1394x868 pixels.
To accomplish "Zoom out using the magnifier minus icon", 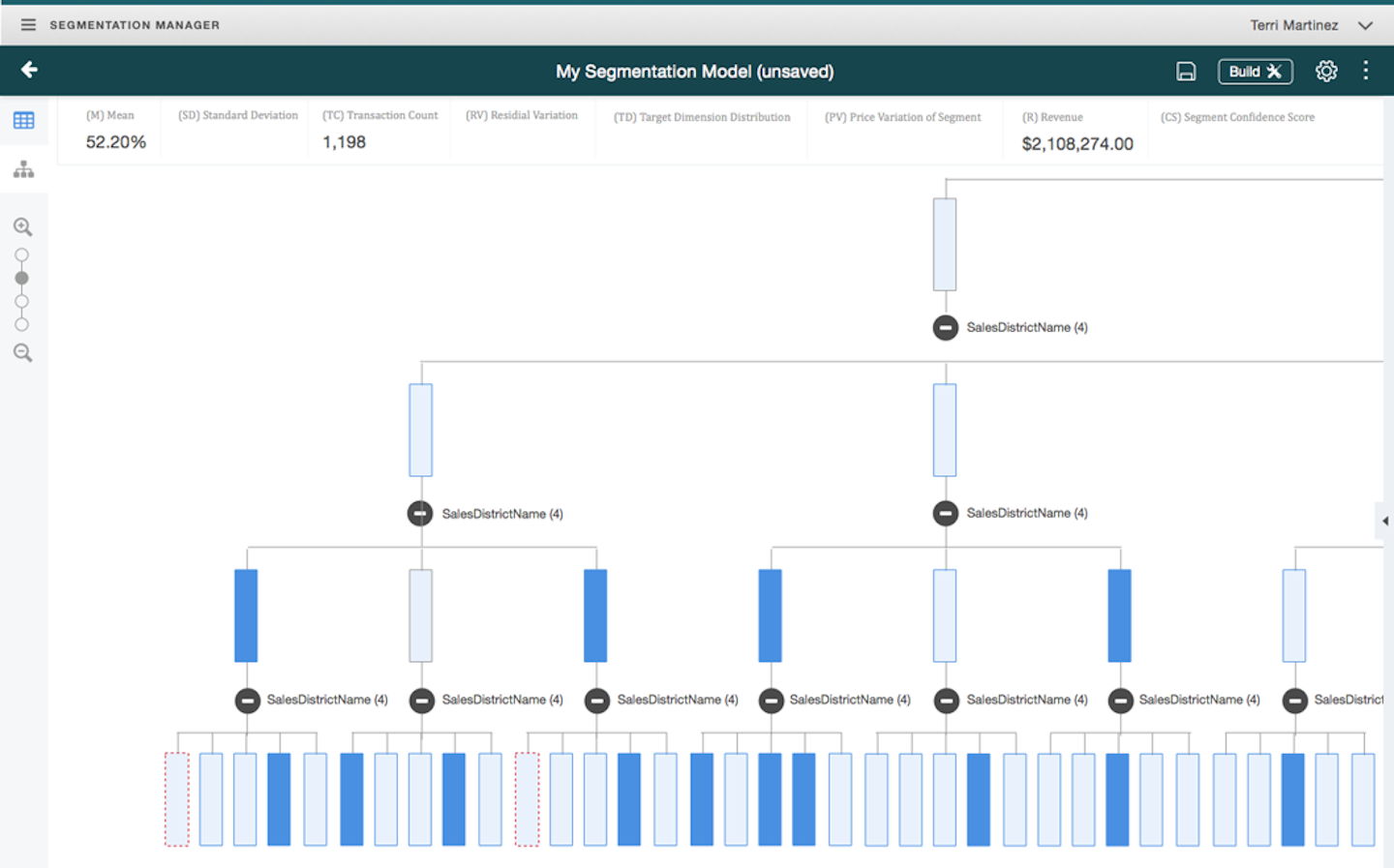I will (x=22, y=352).
